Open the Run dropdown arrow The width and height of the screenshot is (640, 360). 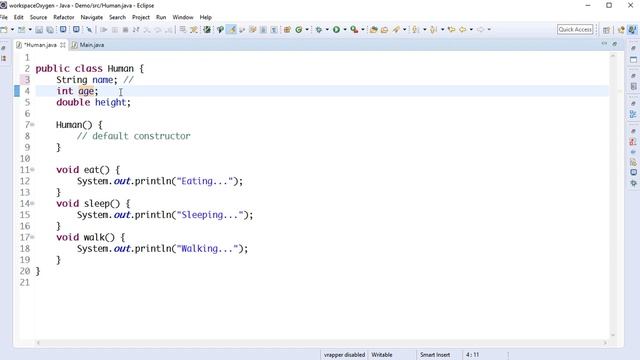click(345, 29)
